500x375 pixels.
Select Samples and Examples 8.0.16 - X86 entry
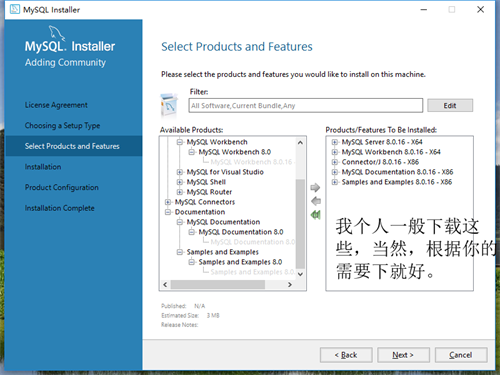397,182
